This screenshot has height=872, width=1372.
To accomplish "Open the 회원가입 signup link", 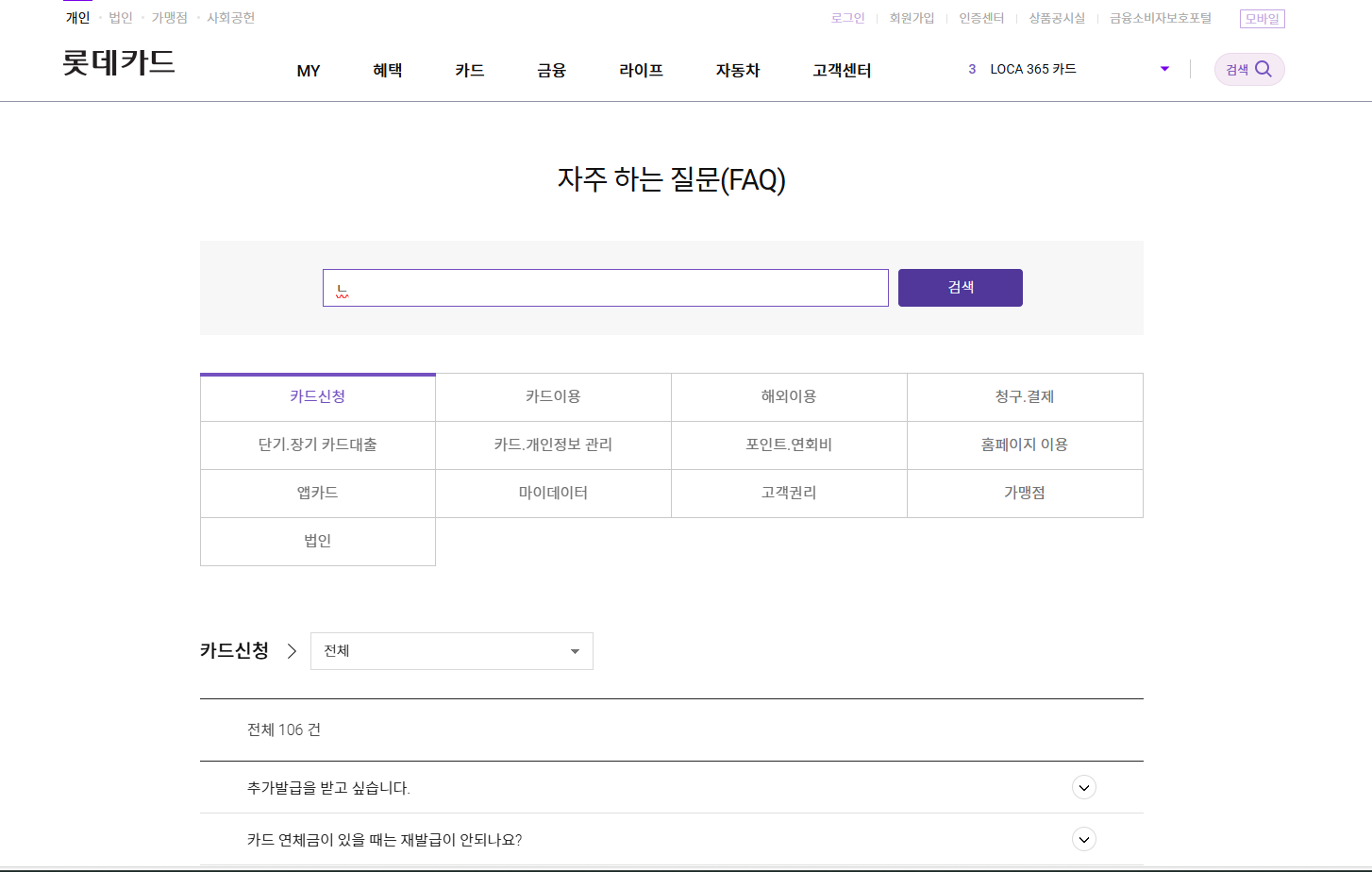I will (x=912, y=18).
